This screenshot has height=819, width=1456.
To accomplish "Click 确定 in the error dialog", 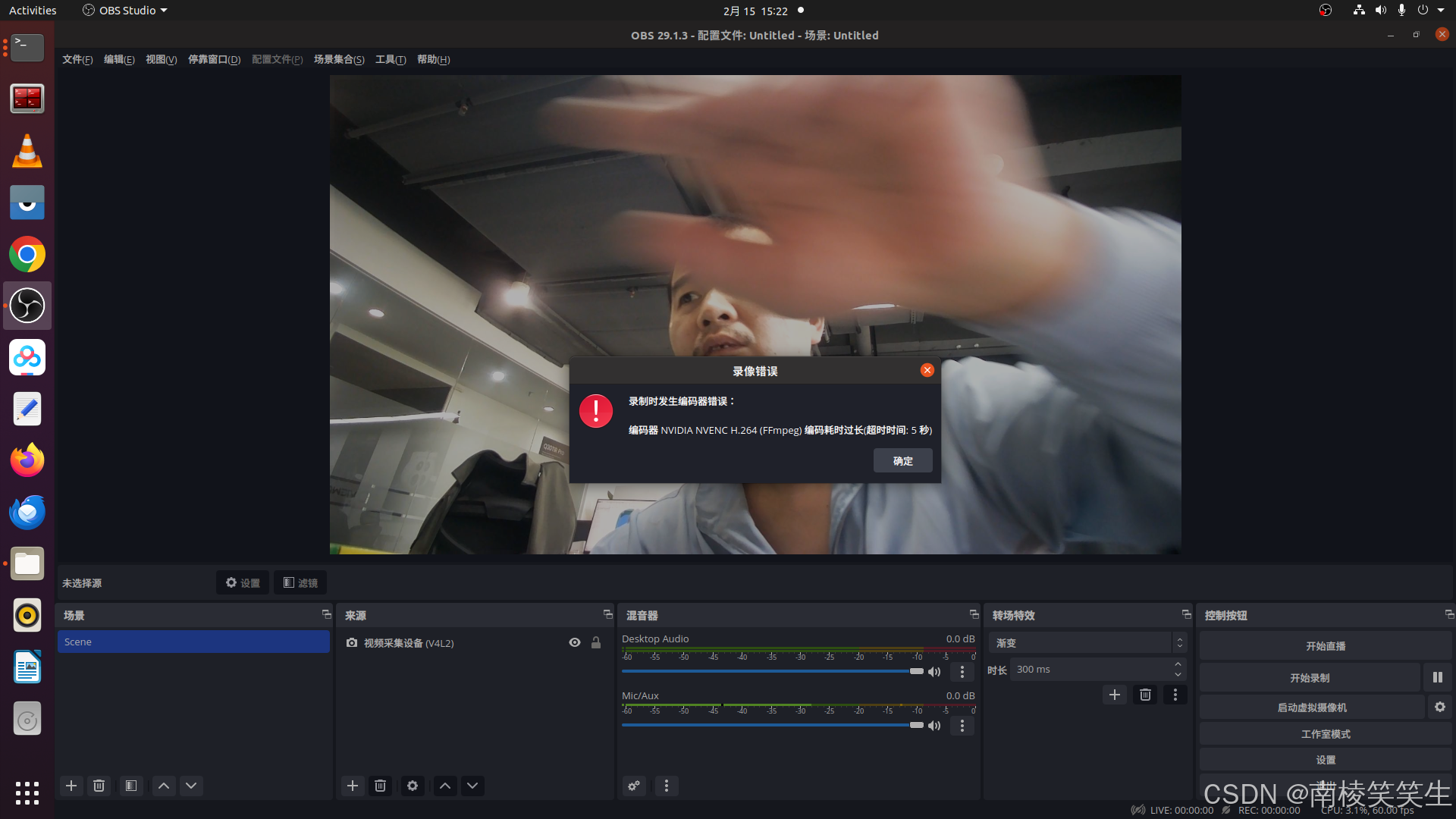I will point(902,460).
